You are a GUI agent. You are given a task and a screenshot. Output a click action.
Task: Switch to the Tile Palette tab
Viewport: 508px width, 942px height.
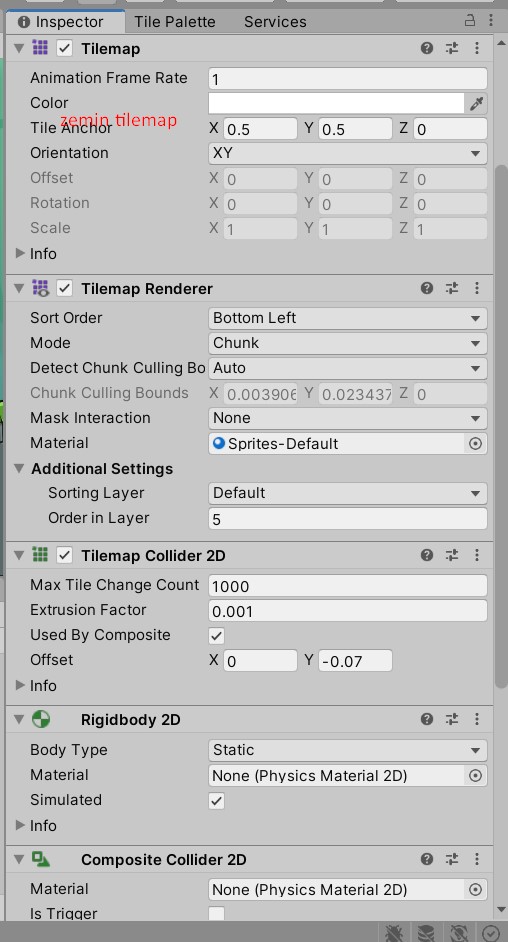pyautogui.click(x=175, y=22)
